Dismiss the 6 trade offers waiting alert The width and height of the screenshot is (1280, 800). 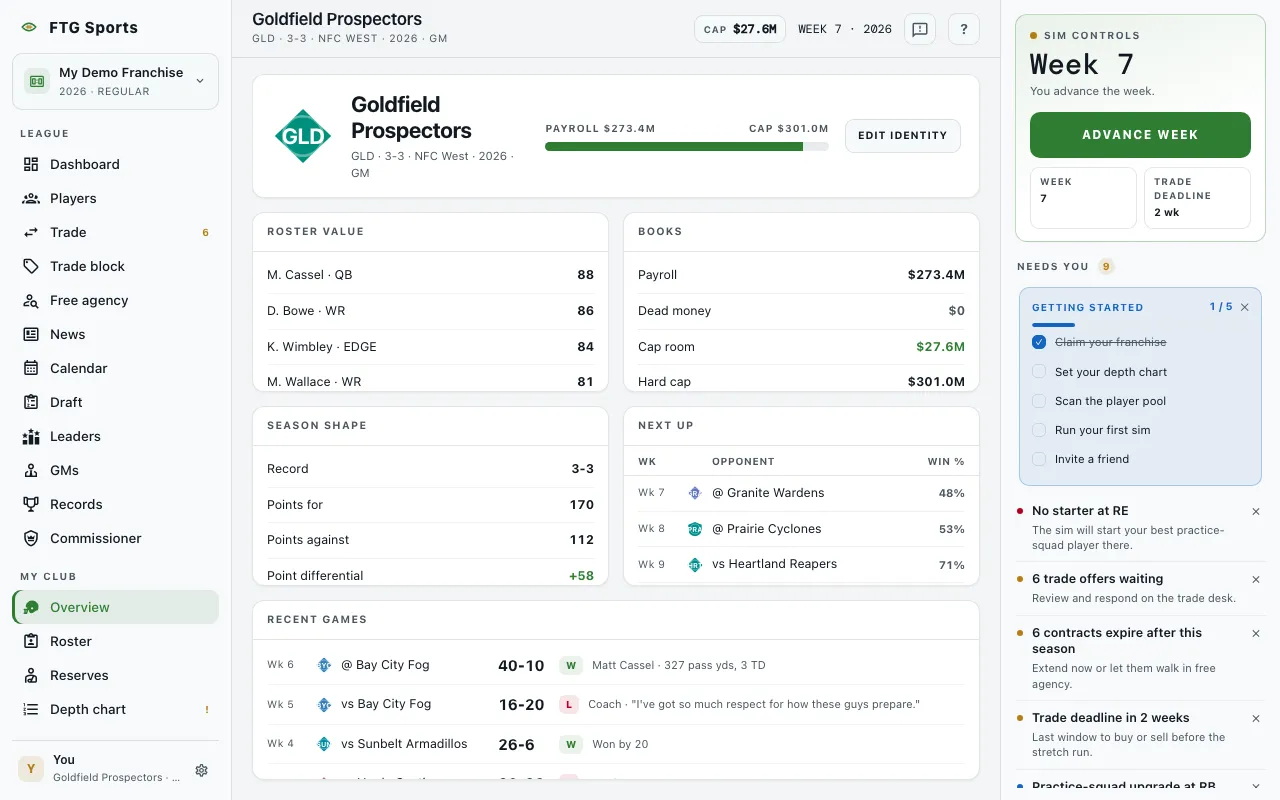click(x=1256, y=579)
